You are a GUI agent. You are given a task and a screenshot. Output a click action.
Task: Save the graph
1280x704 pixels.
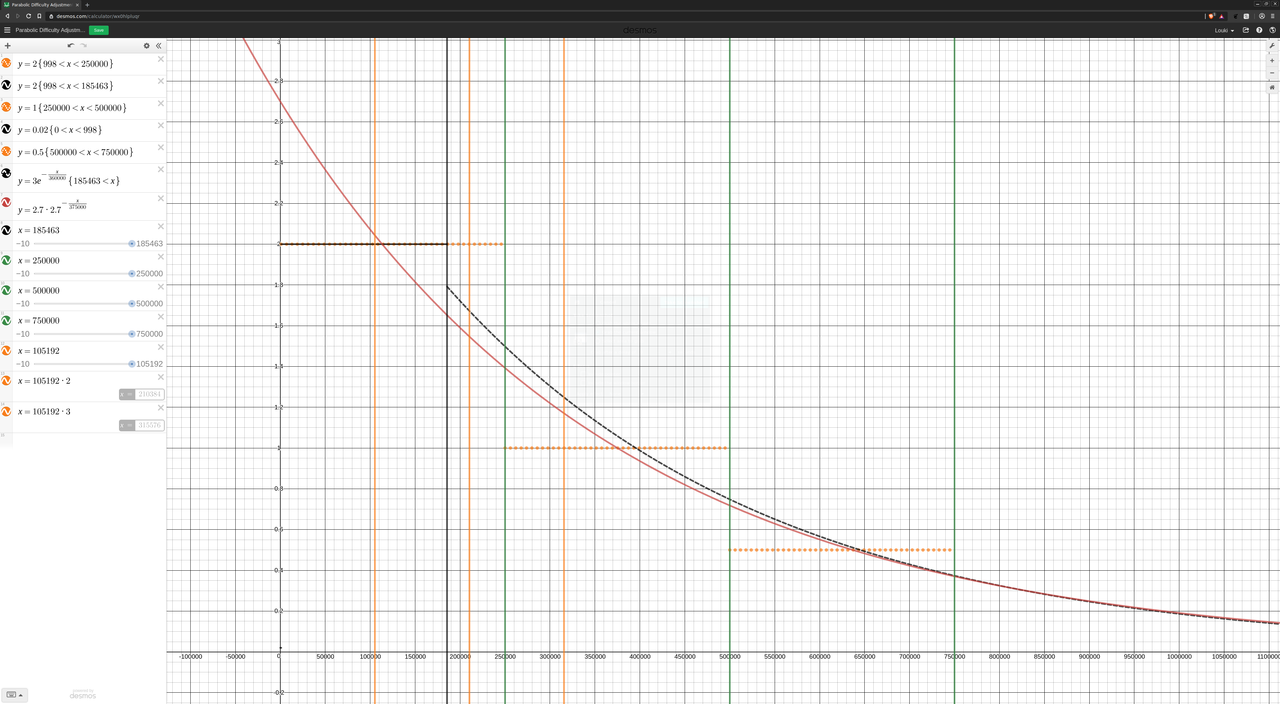pos(98,30)
